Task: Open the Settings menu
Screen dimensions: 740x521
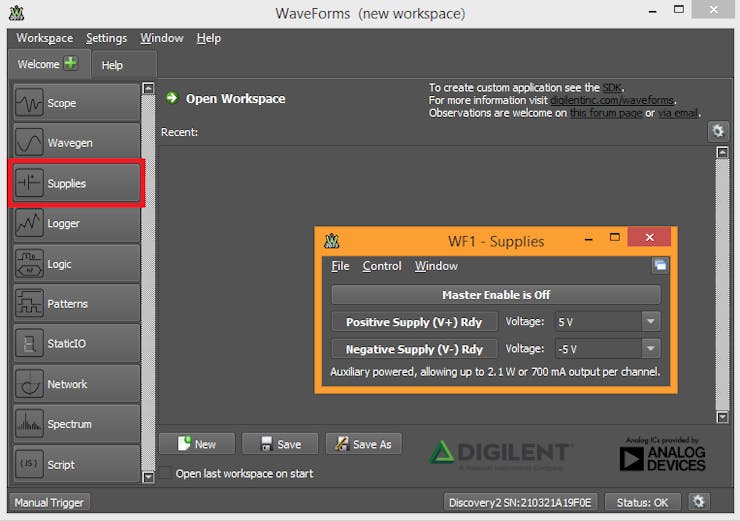Action: point(107,38)
